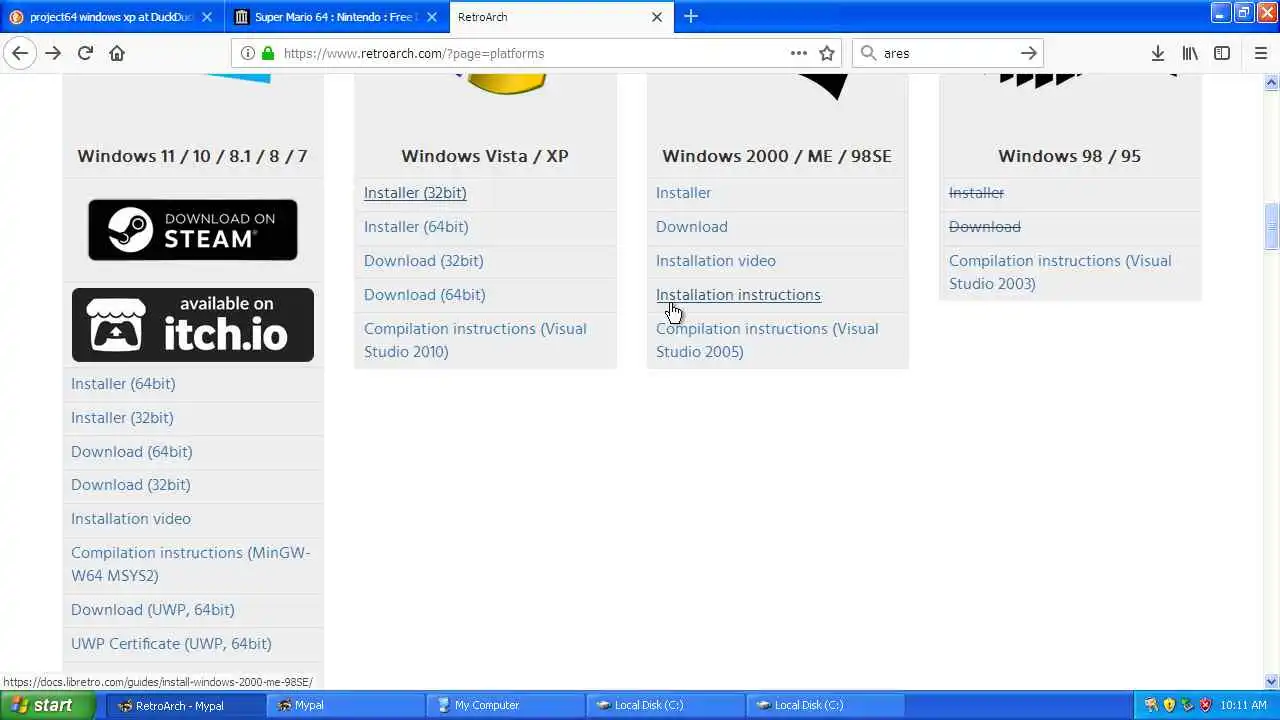The width and height of the screenshot is (1280, 720).
Task: Click 'Windows 98 / 95' heading text
Action: [x=1069, y=156]
